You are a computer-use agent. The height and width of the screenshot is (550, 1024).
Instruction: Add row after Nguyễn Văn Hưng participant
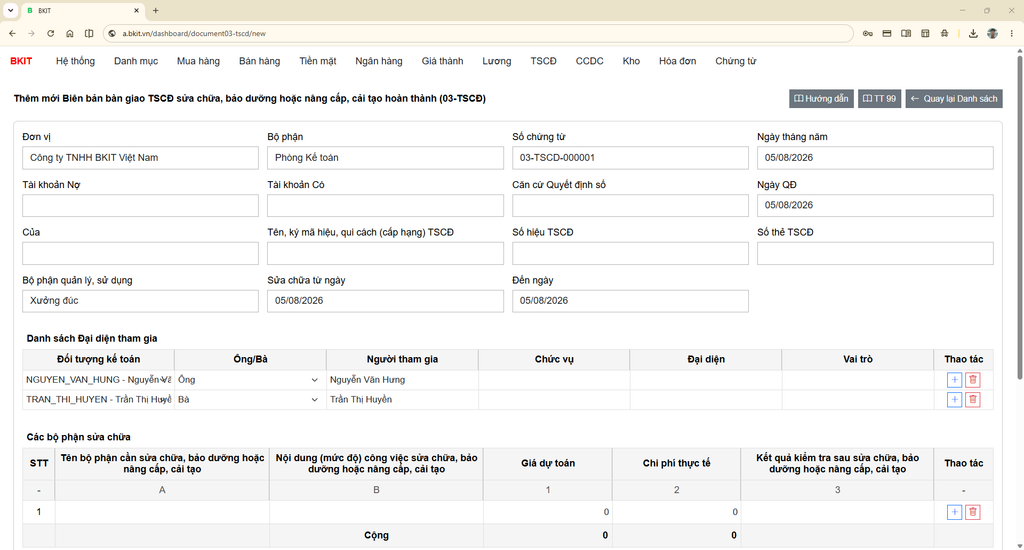[x=954, y=380]
